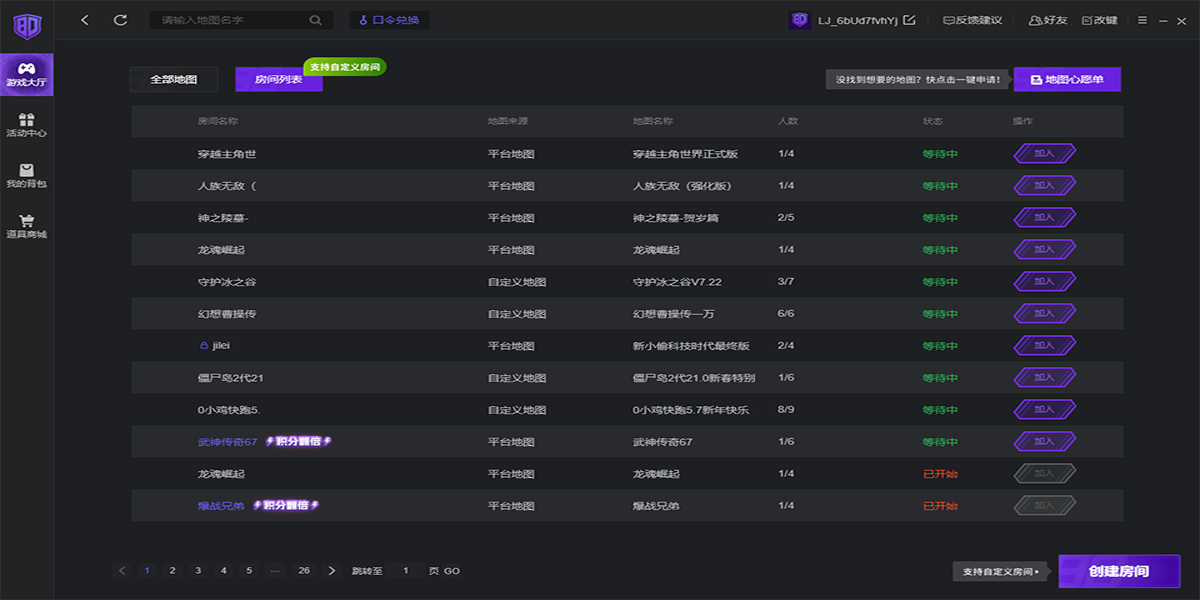Image resolution: width=1200 pixels, height=600 pixels.
Task: Select page 26 in pagination
Action: click(x=304, y=571)
